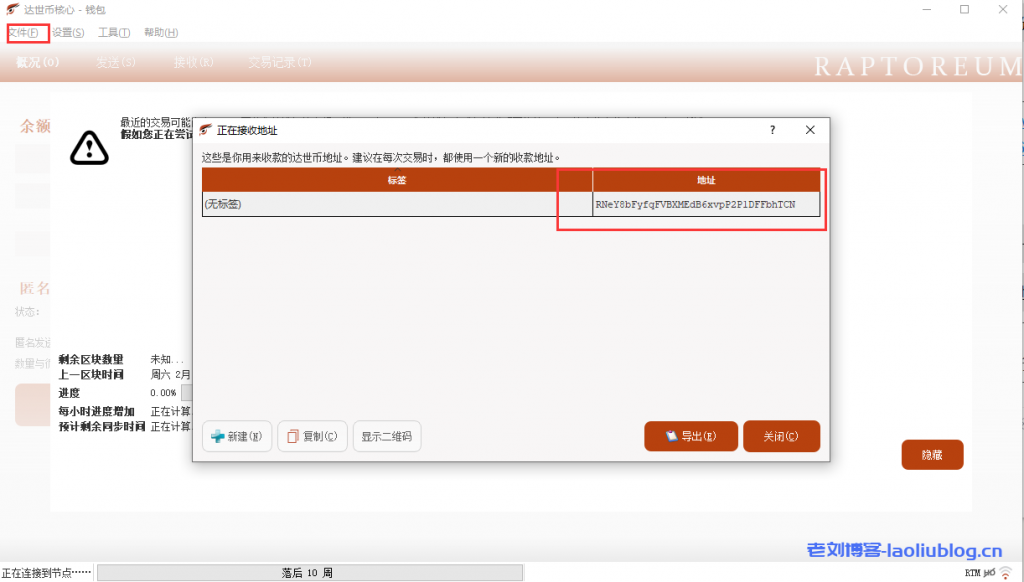Viewport: 1024px width, 582px height.
Task: Click the New address (新建) button
Action: 237,437
